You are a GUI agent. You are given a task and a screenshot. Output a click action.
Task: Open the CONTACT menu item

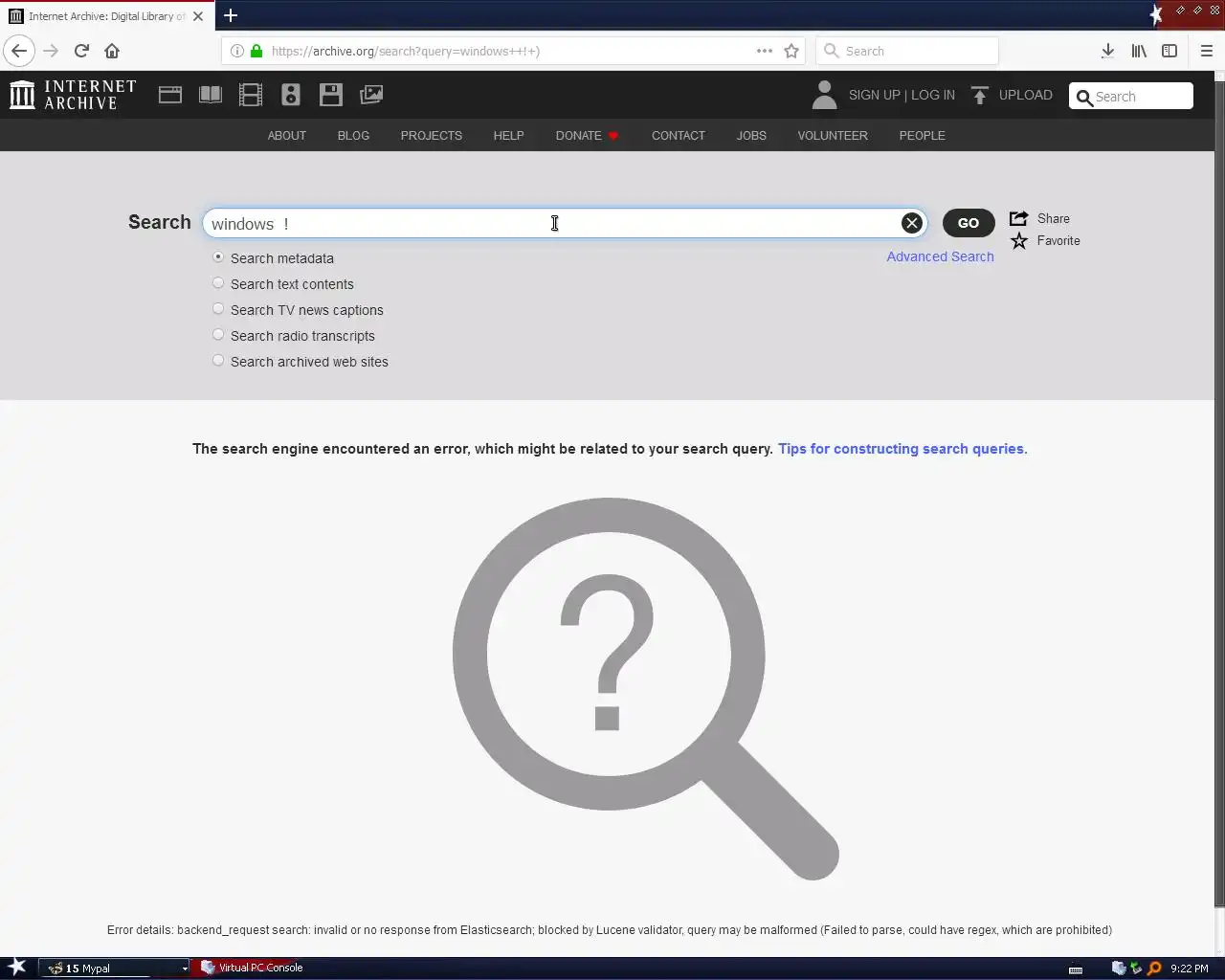pyautogui.click(x=679, y=135)
